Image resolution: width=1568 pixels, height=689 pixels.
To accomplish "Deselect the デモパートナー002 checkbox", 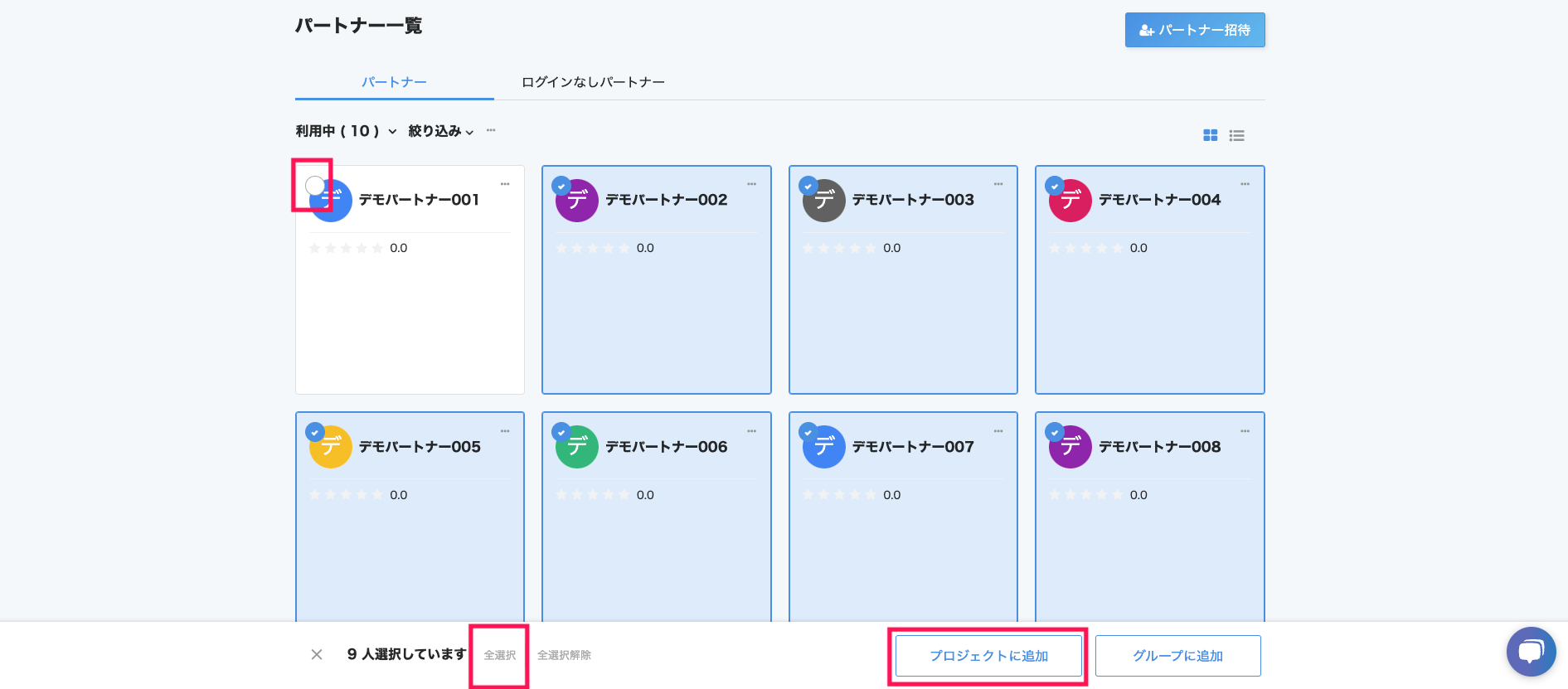I will (561, 186).
